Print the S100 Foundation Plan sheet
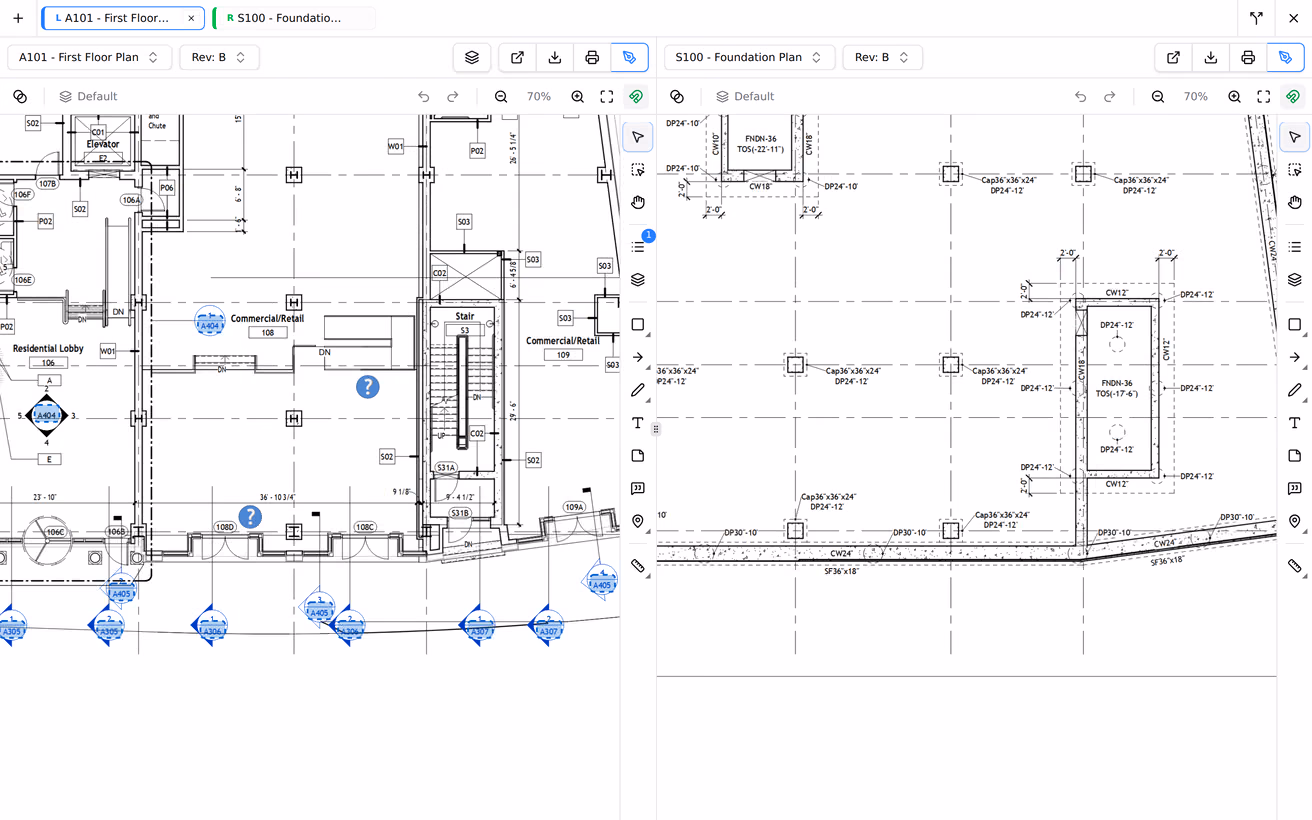Screen dimensions: 1312x820 [x=1248, y=57]
